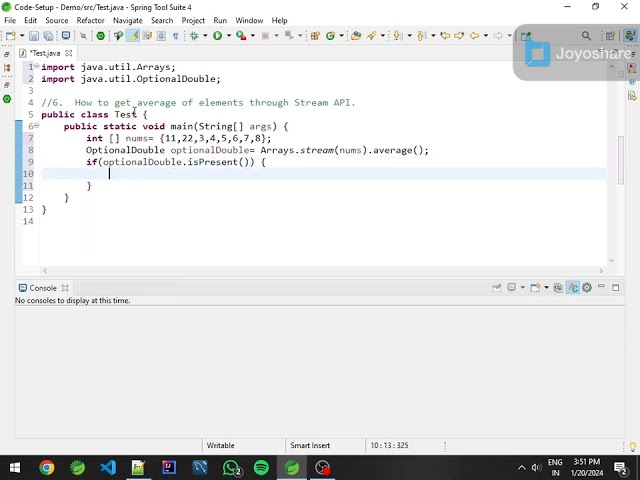The image size is (640, 480).
Task: Open Next Annotation dropdown arrow
Action: click(409, 36)
